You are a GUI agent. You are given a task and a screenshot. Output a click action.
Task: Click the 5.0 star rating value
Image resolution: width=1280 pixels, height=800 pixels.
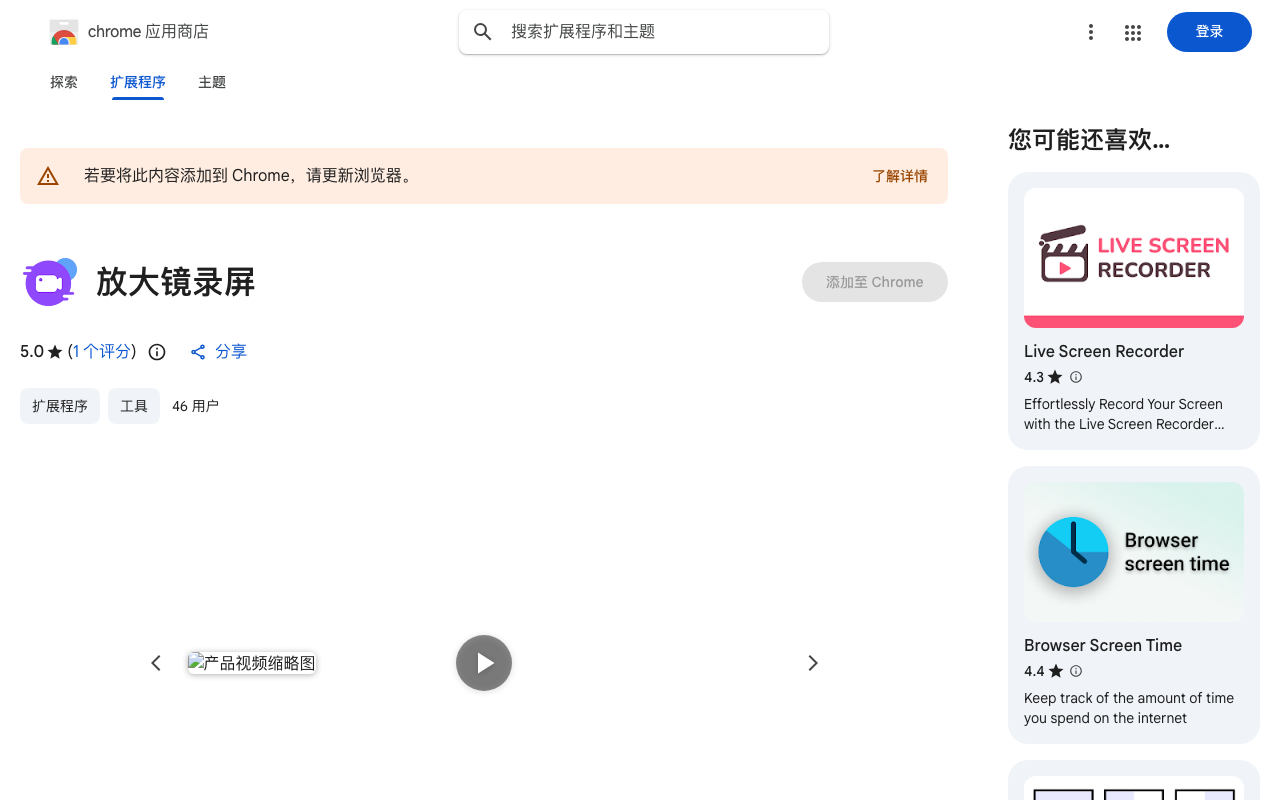pos(32,352)
